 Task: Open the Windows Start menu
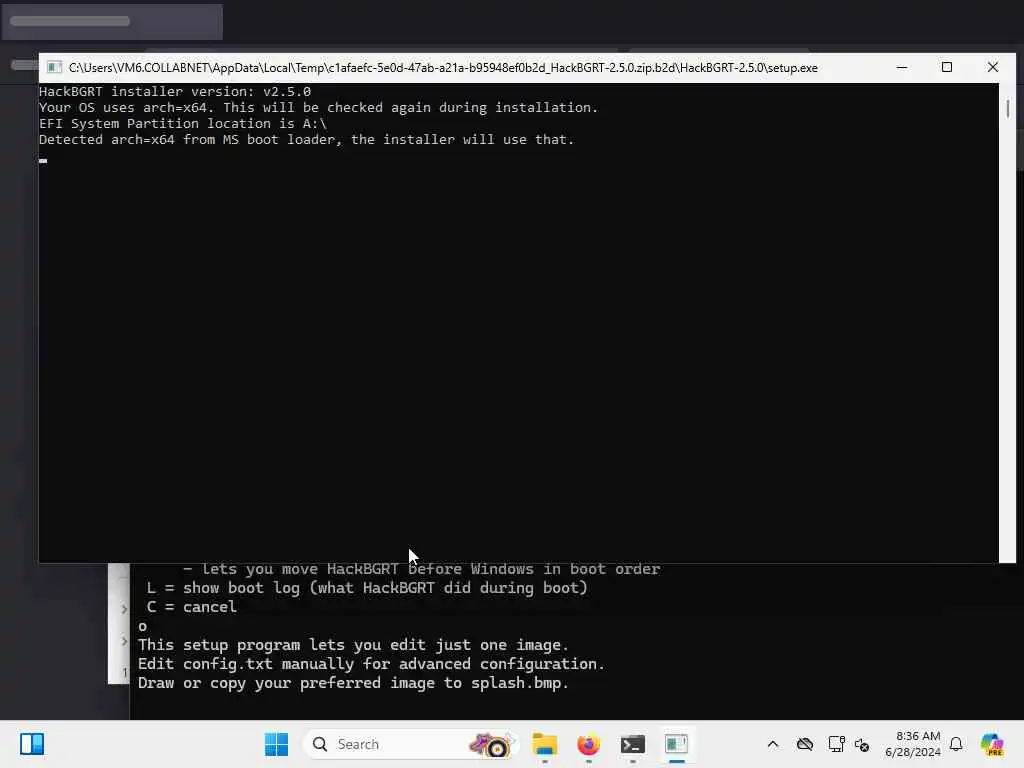(276, 744)
